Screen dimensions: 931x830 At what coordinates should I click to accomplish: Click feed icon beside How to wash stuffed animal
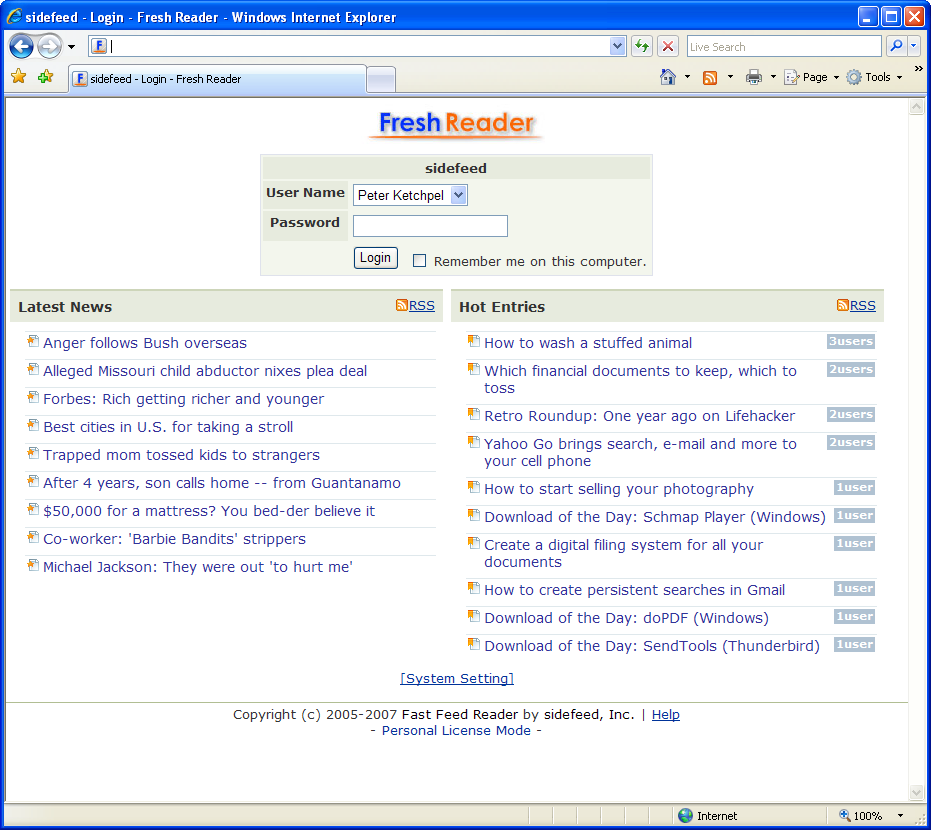[474, 341]
